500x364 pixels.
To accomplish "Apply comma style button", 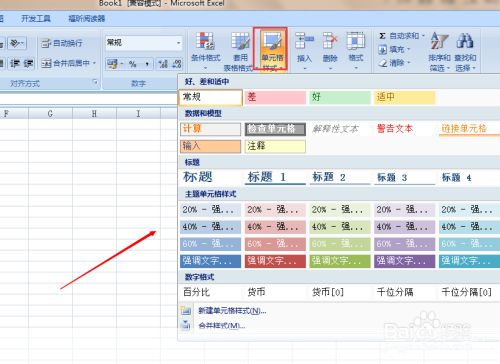I will point(147,64).
